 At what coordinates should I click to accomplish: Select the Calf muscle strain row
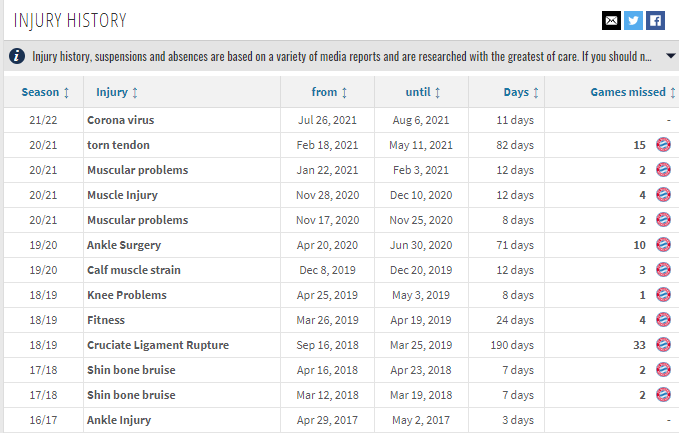(341, 270)
